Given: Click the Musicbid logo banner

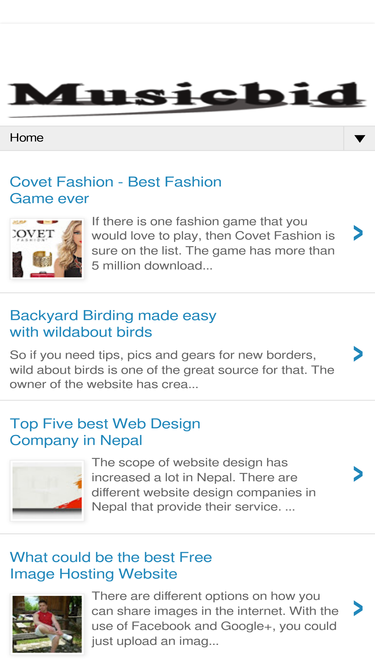Looking at the screenshot, I should tap(187, 100).
